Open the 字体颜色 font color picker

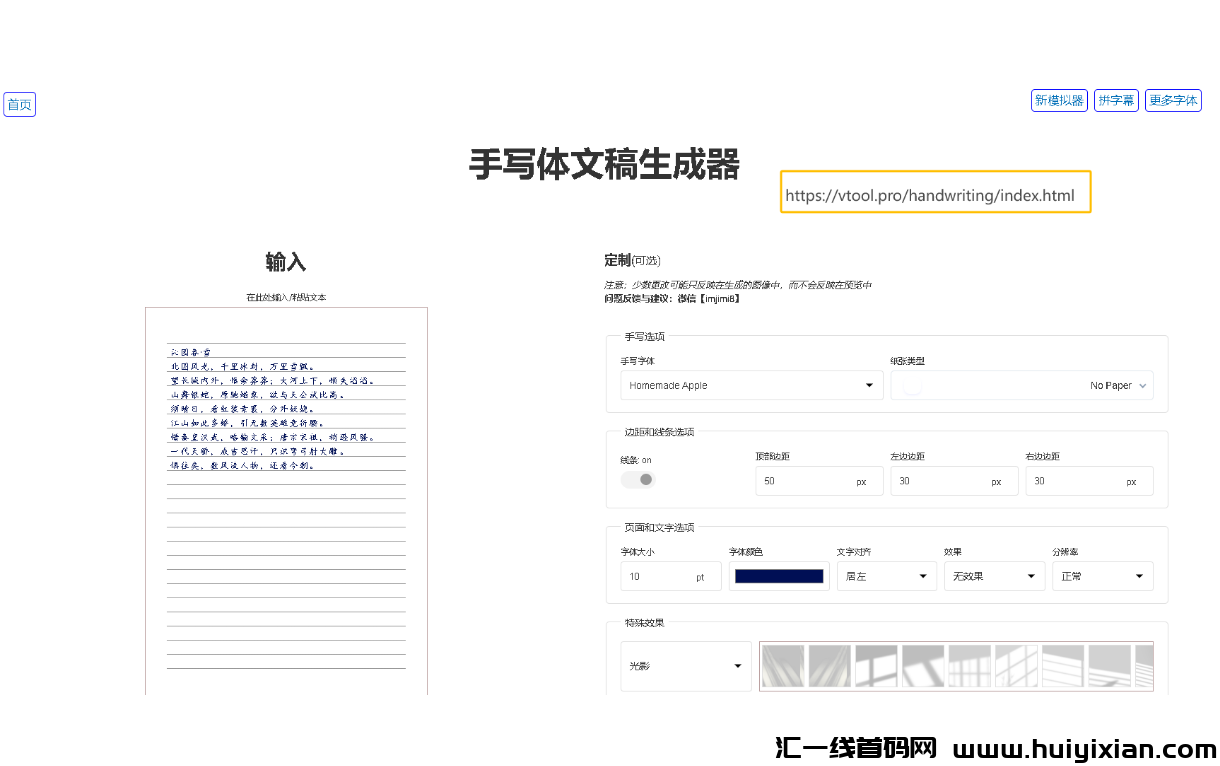pyautogui.click(x=779, y=576)
